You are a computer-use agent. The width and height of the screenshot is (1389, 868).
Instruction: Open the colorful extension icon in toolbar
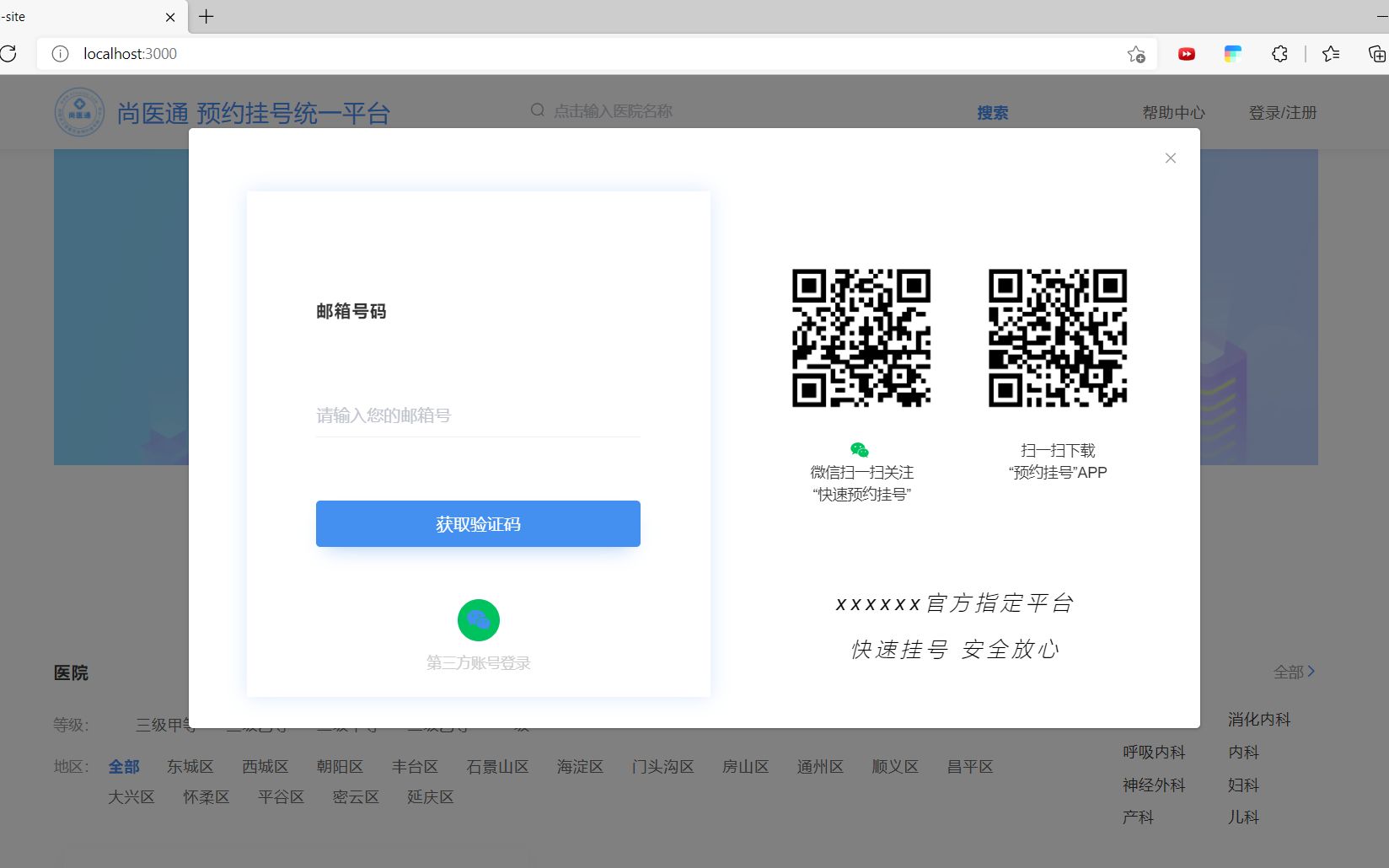[1233, 54]
